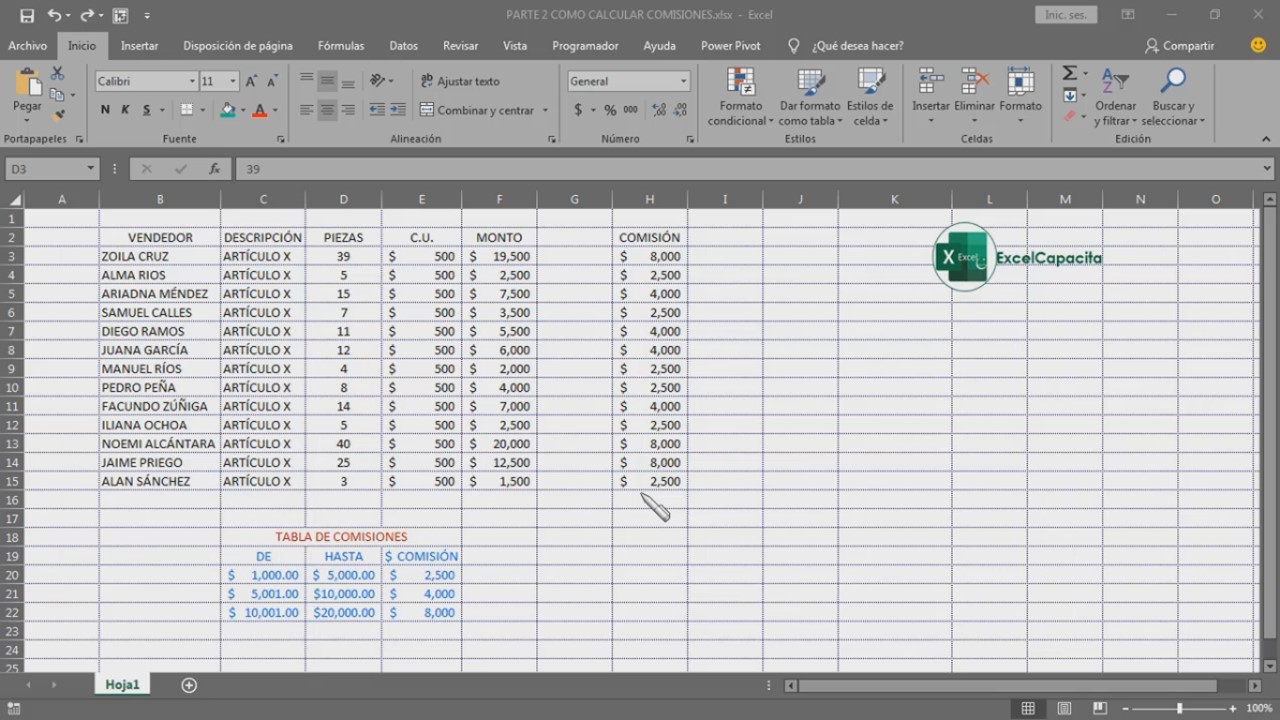Expand Combinar y centrar options arrow

tap(545, 110)
